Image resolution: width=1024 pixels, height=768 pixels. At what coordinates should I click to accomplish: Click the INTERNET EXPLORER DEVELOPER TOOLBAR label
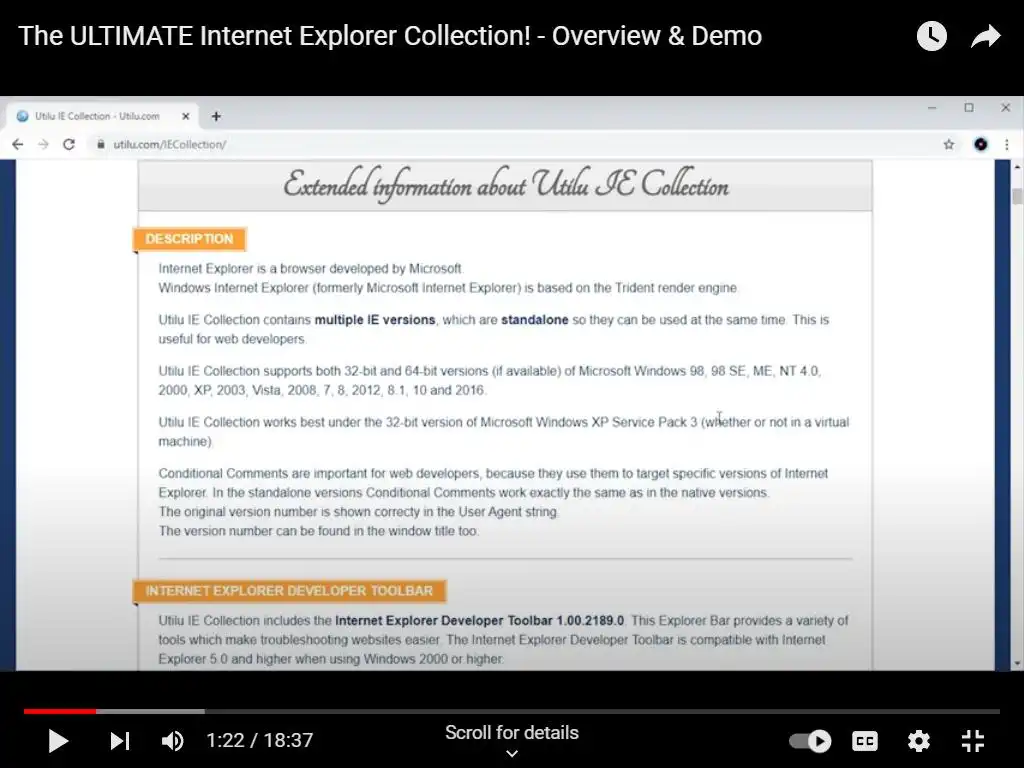(x=289, y=591)
